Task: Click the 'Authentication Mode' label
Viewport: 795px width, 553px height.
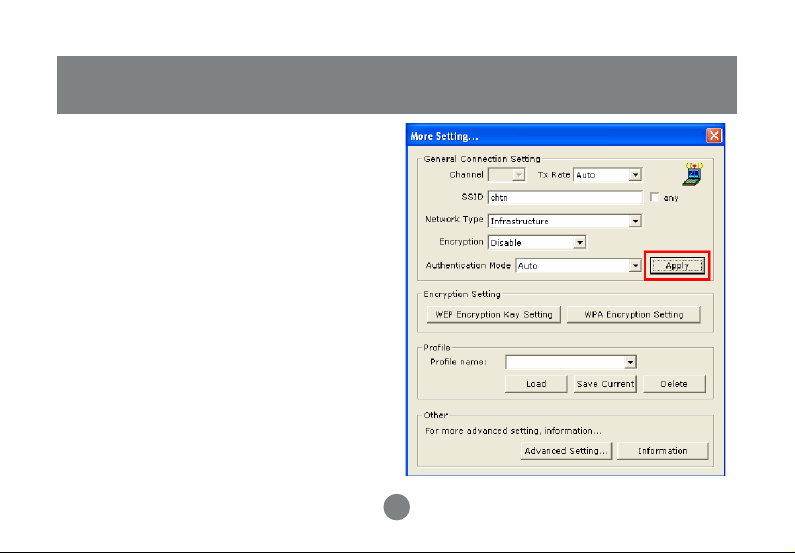Action: 468,265
